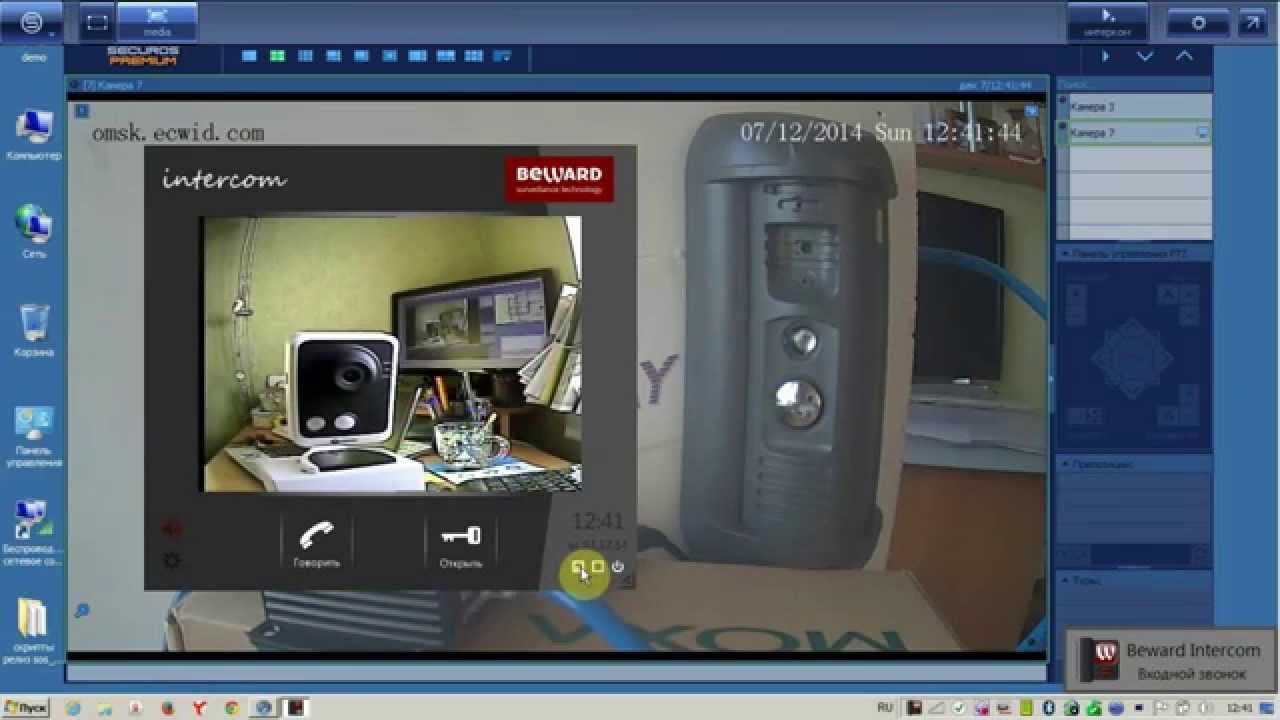The image size is (1280, 720).
Task: Click the maximize square icon in intercom
Action: pyautogui.click(x=598, y=567)
